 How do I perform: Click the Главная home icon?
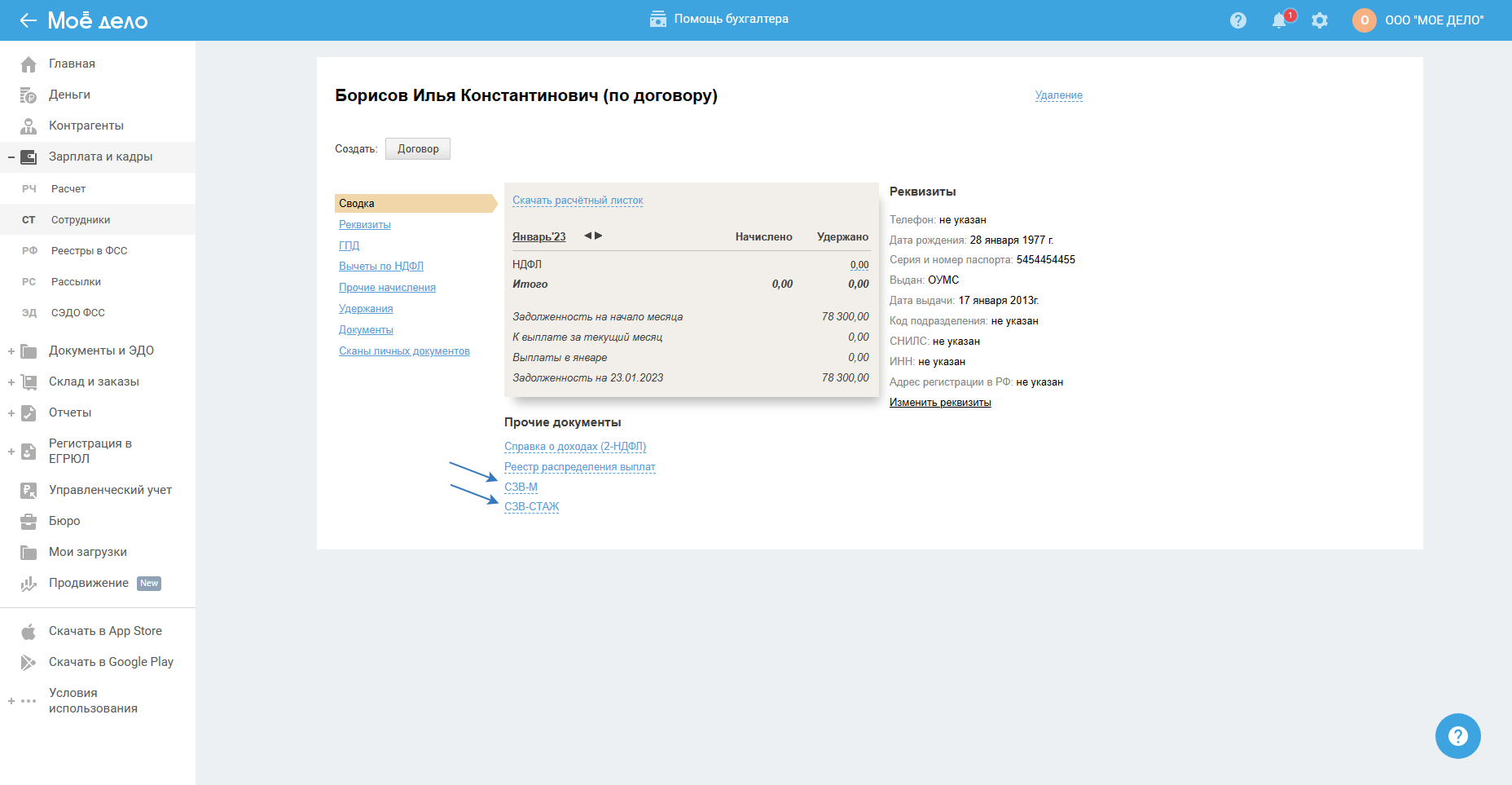pyautogui.click(x=29, y=64)
